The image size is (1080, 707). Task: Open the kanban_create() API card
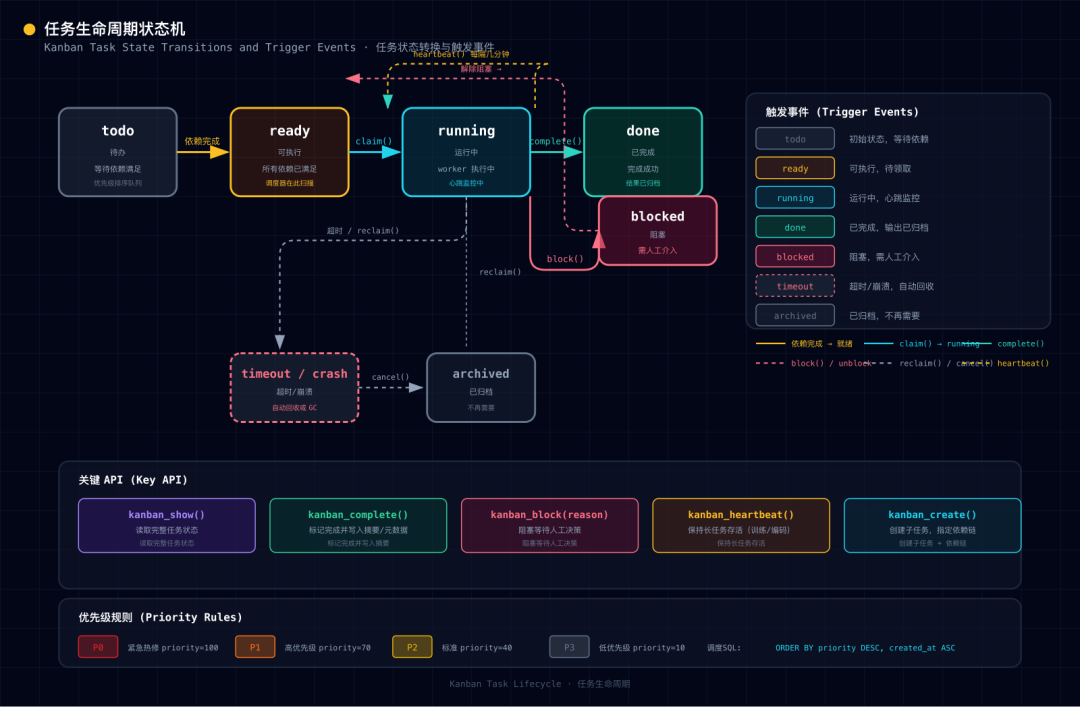(932, 525)
